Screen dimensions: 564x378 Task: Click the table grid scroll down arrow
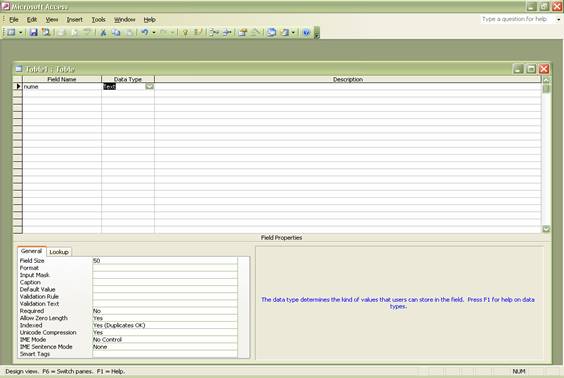pos(546,229)
